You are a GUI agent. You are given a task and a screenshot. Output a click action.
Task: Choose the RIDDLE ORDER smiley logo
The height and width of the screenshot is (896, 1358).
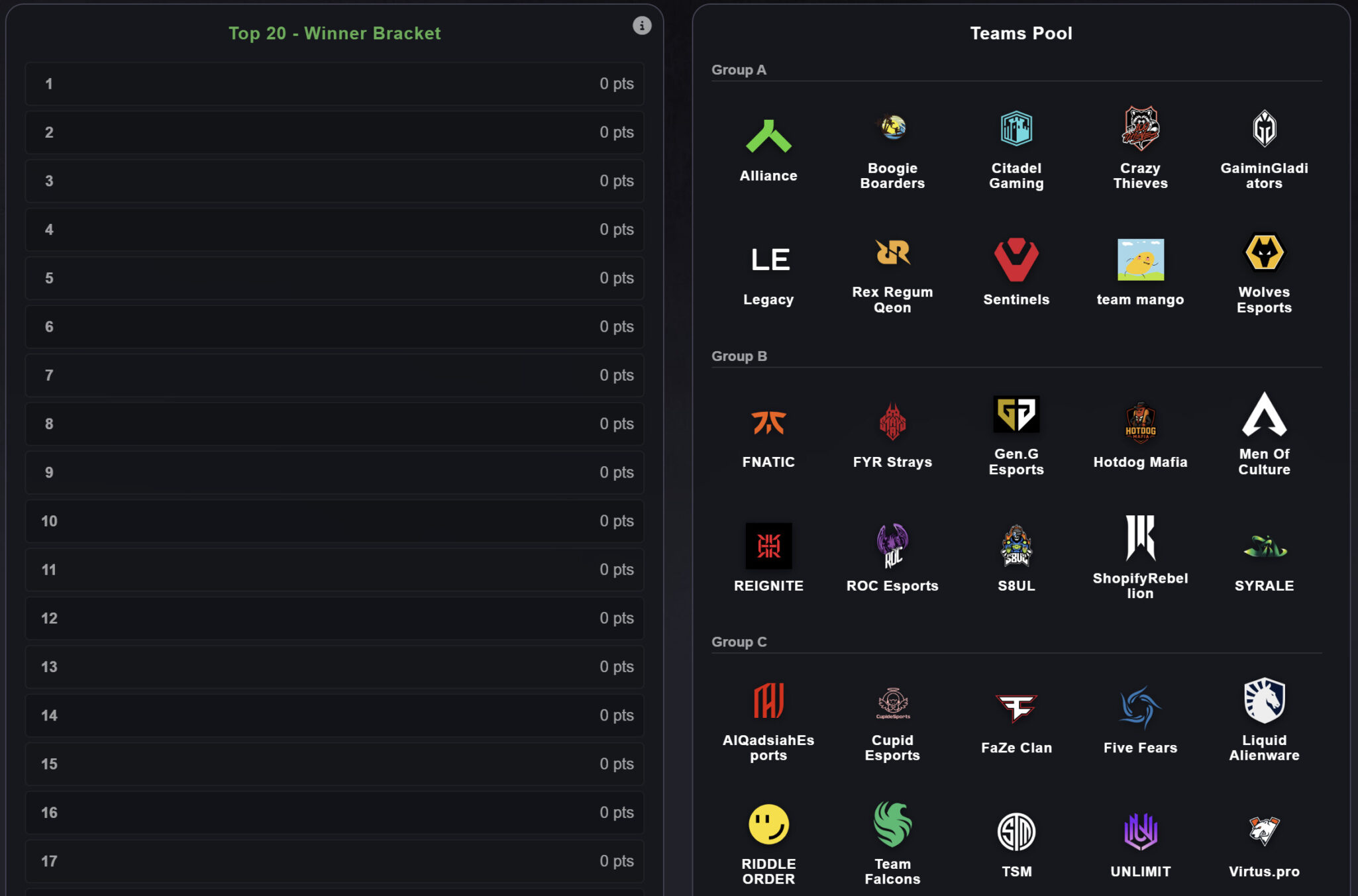coord(768,824)
